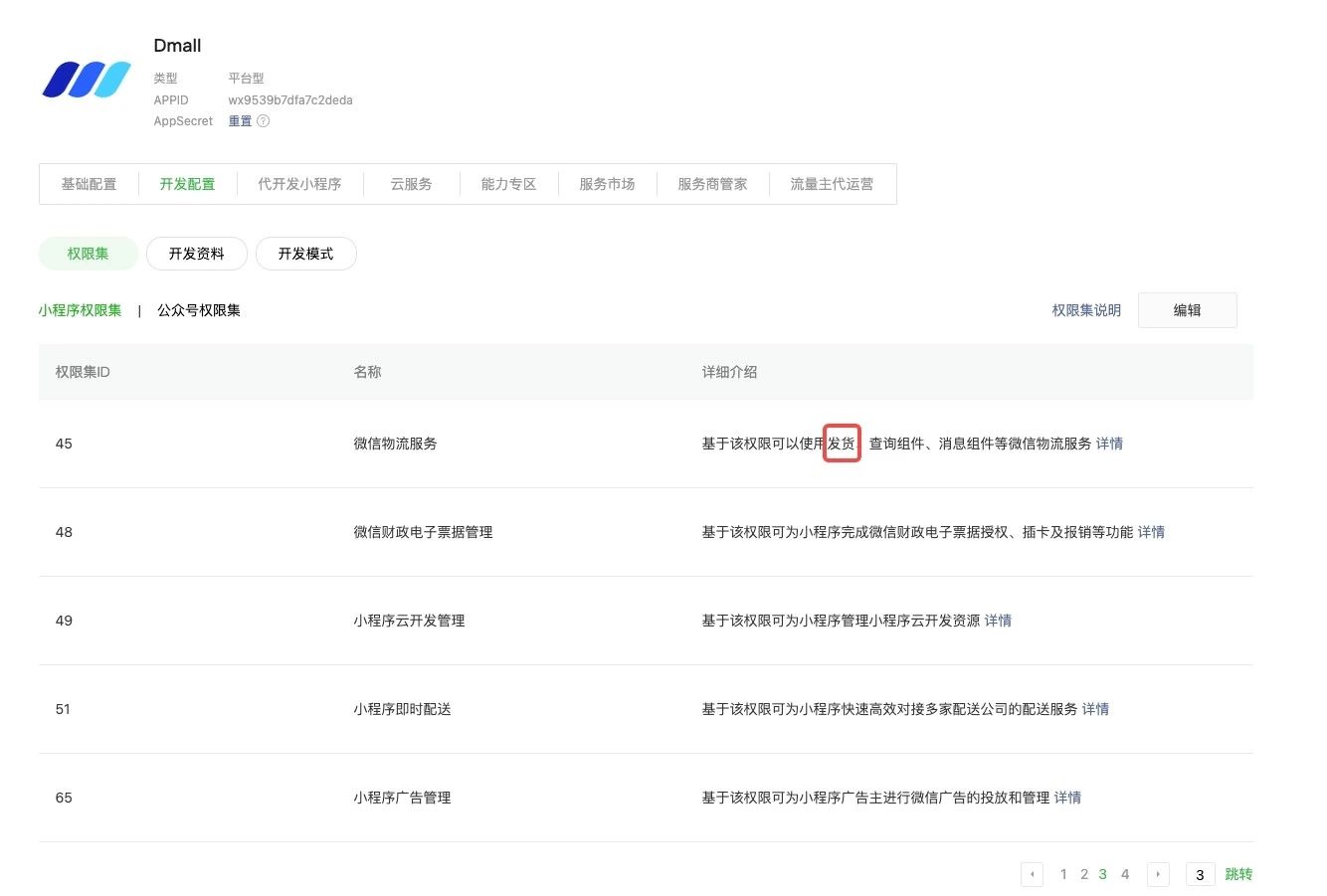Click permission ID 65 cell
The image size is (1327, 896).
(x=64, y=798)
